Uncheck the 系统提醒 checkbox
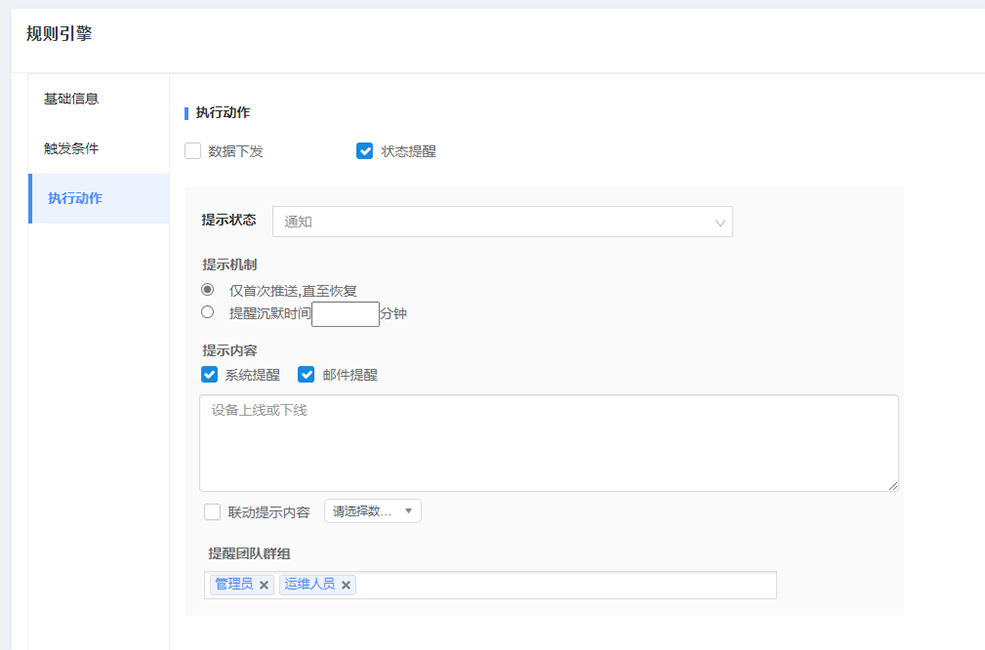The width and height of the screenshot is (985, 650). coord(210,375)
